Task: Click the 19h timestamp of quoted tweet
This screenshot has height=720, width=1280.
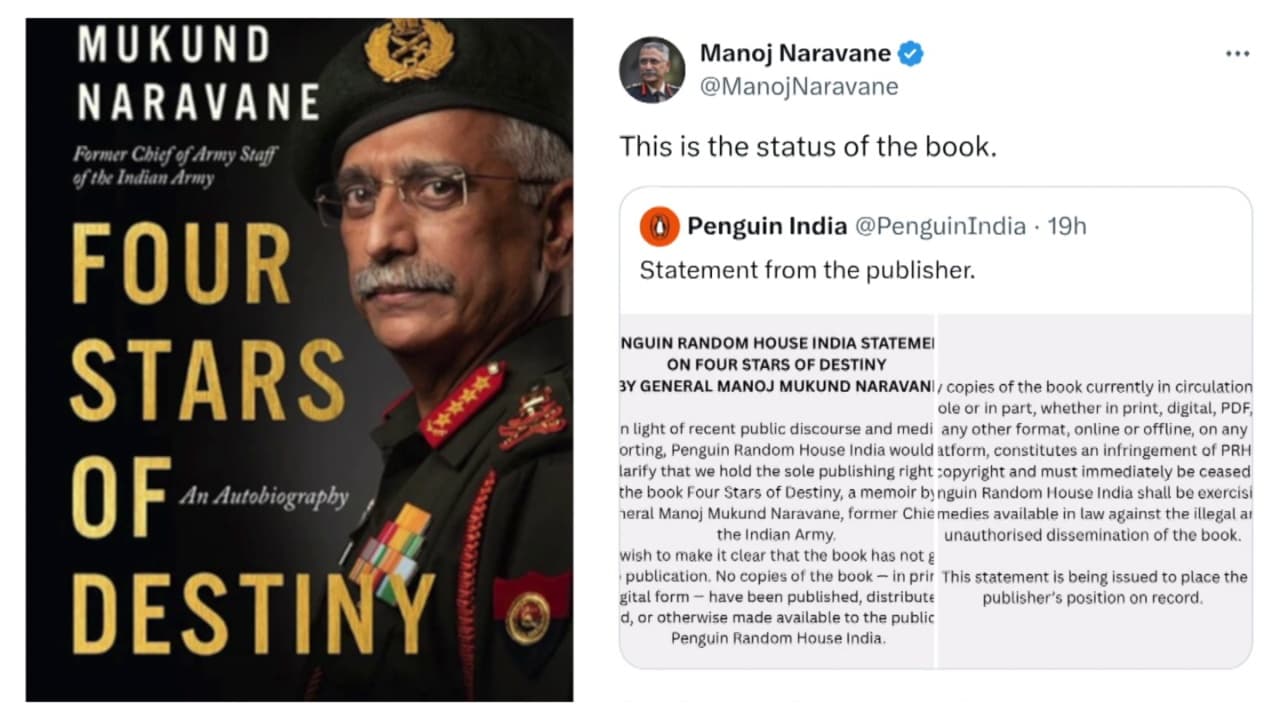Action: click(x=1067, y=226)
